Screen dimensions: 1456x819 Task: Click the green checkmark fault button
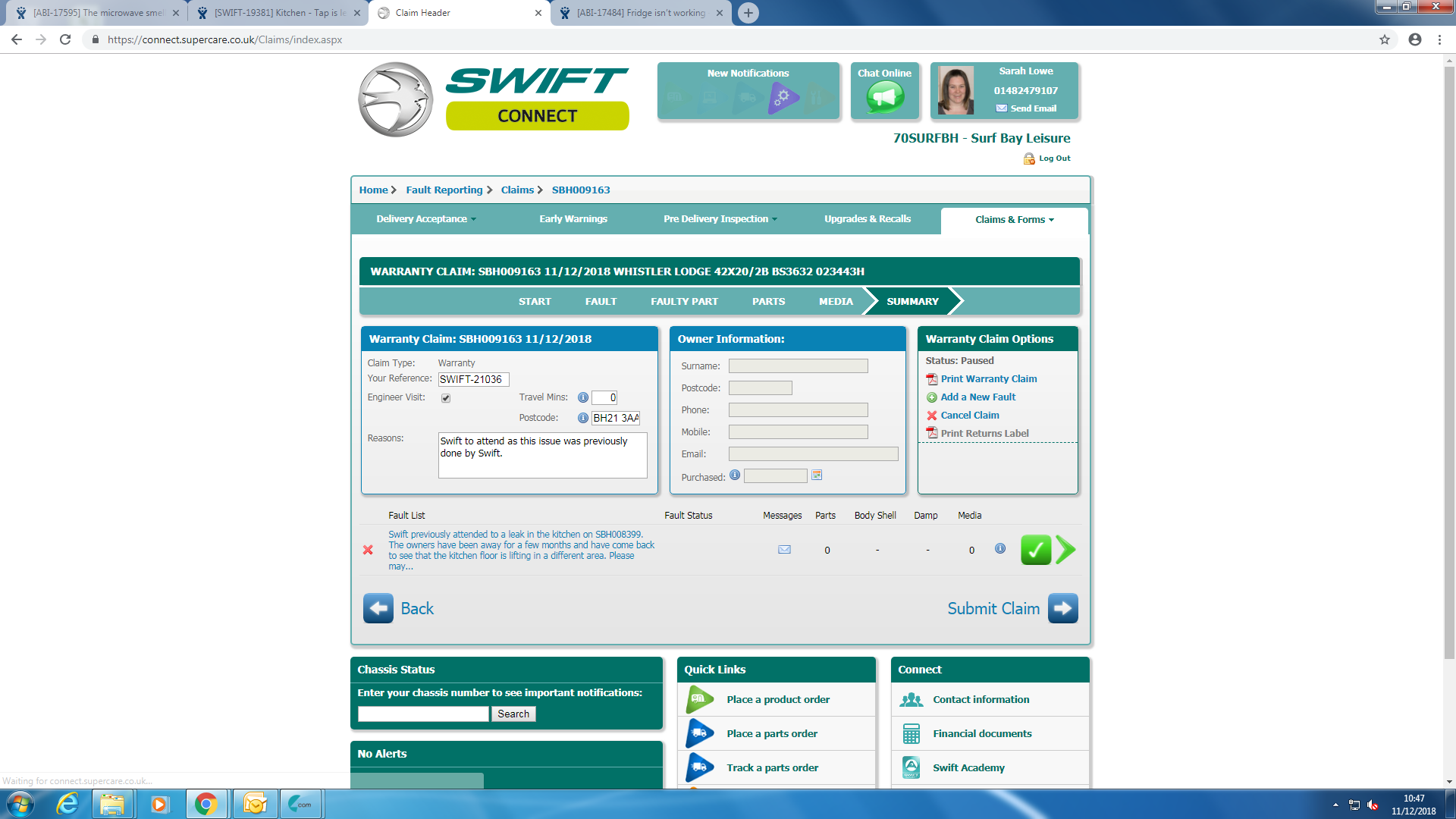[1035, 550]
